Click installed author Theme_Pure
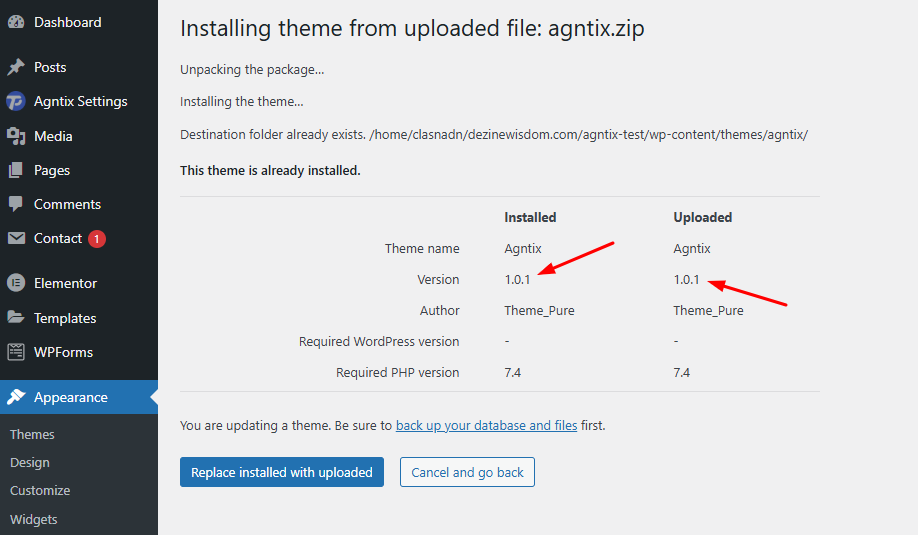Viewport: 918px width, 535px height. pos(539,311)
